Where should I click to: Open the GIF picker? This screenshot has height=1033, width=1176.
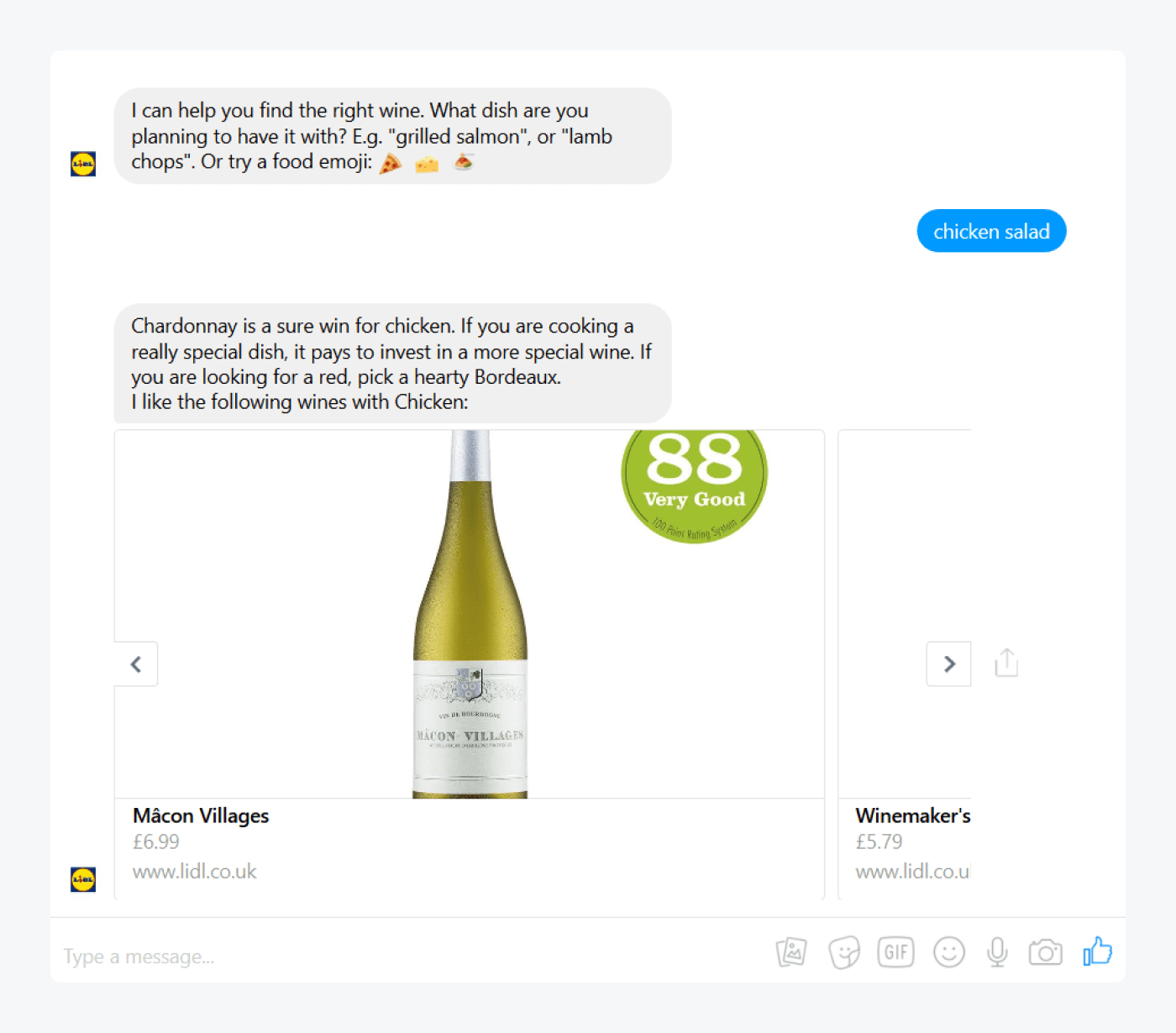click(x=895, y=952)
